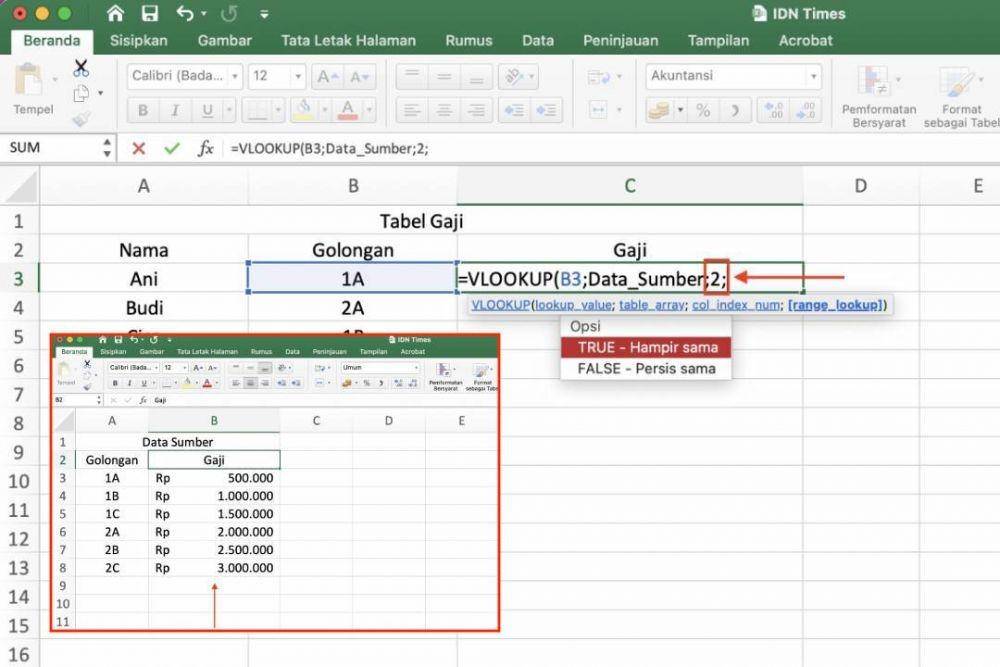
Task: Decrease the cell indent
Action: coord(514,110)
